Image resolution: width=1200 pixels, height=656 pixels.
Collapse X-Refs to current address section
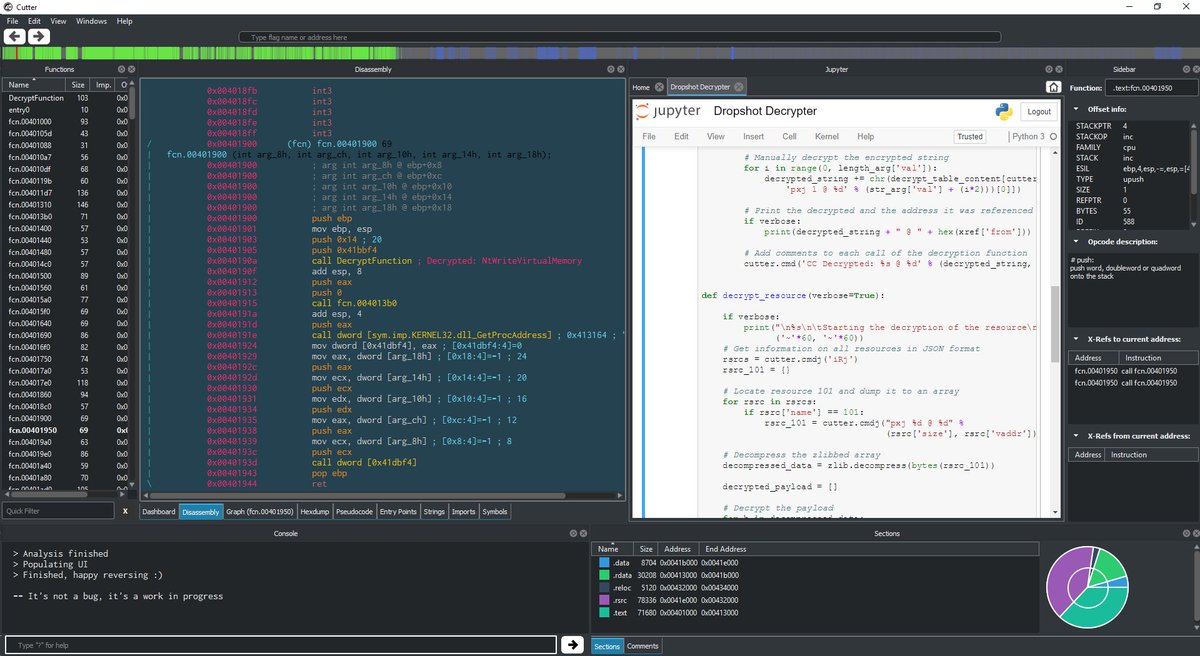[x=1075, y=339]
